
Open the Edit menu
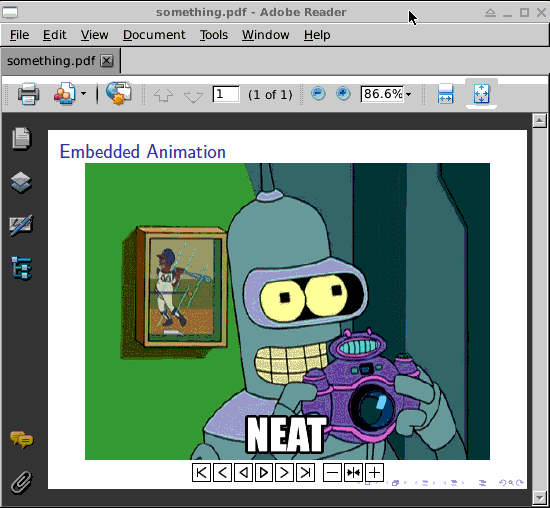point(54,35)
